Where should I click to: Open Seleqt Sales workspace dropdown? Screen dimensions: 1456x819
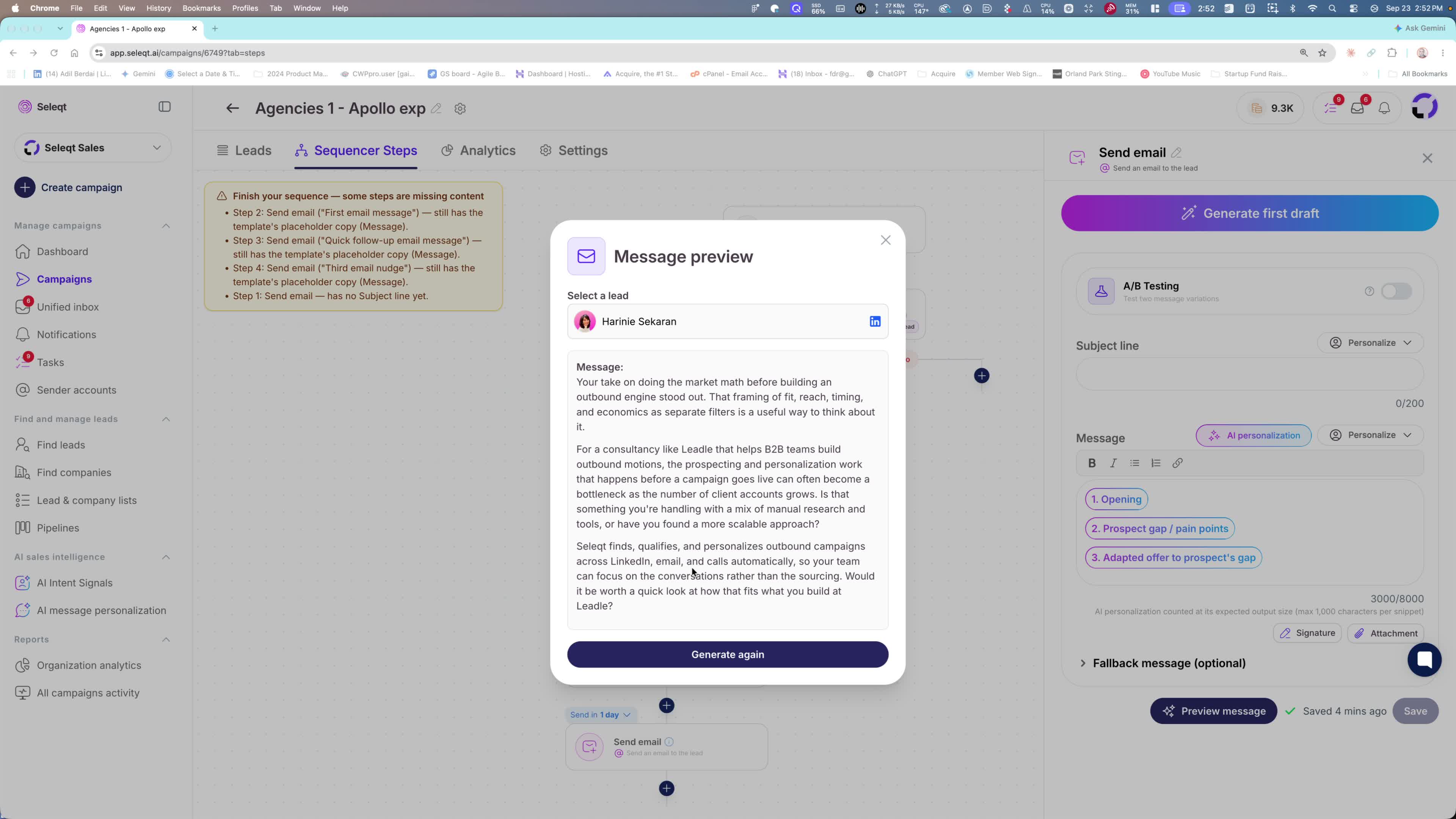coord(93,148)
